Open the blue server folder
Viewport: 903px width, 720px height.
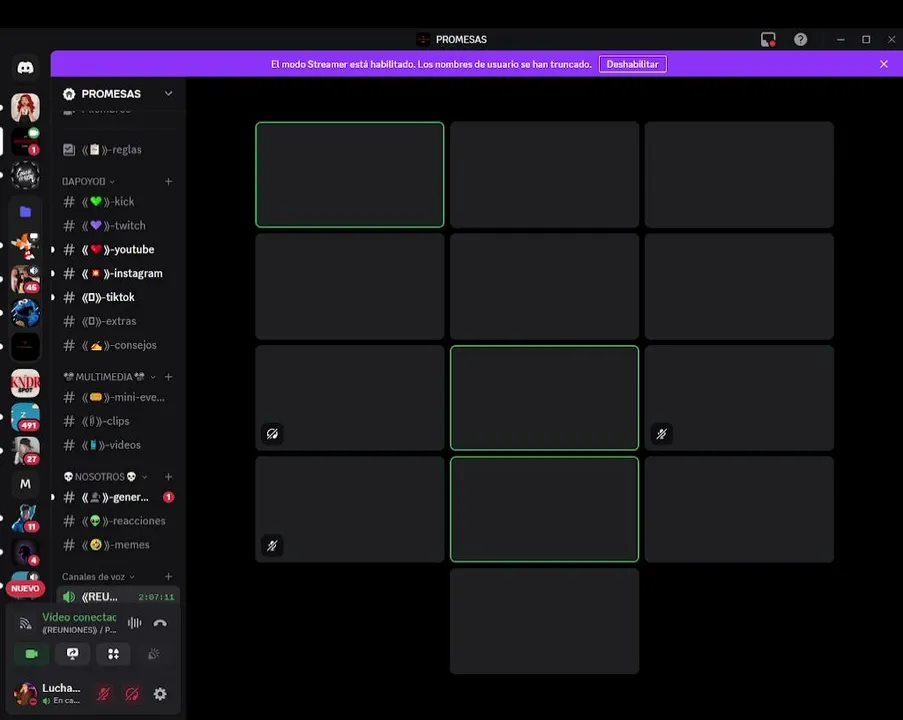pos(25,212)
